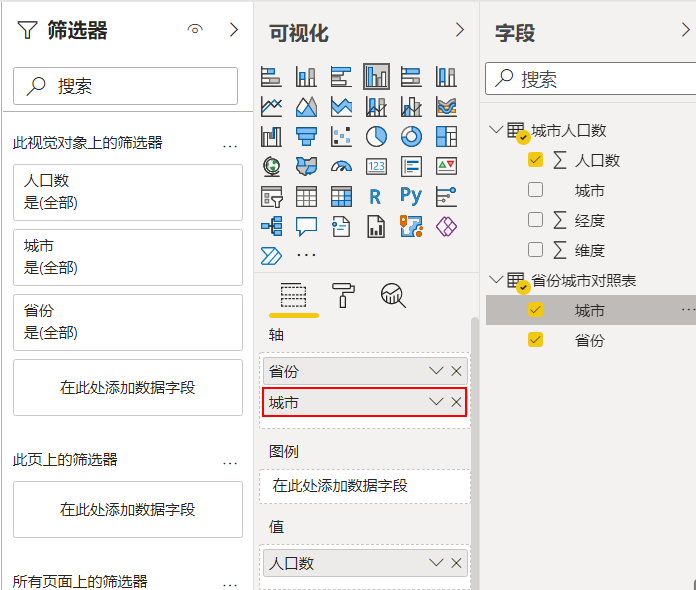Image resolution: width=696 pixels, height=590 pixels.
Task: Select the Python visual
Action: pyautogui.click(x=411, y=196)
